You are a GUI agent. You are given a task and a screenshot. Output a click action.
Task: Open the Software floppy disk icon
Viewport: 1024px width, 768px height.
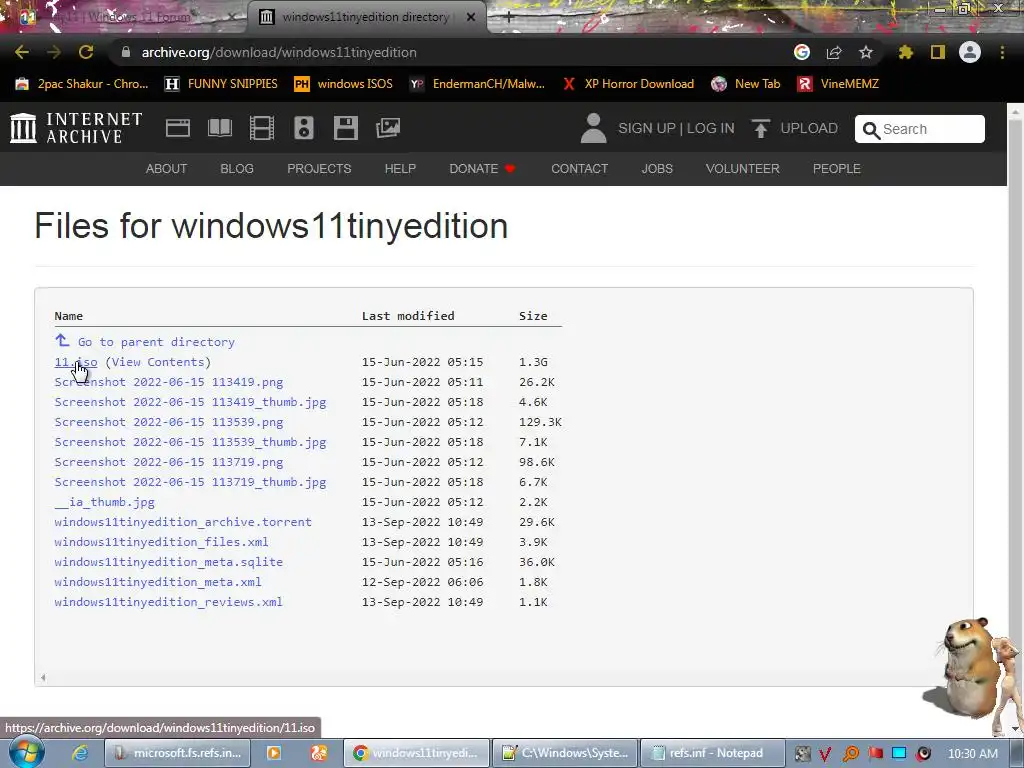pyautogui.click(x=345, y=128)
